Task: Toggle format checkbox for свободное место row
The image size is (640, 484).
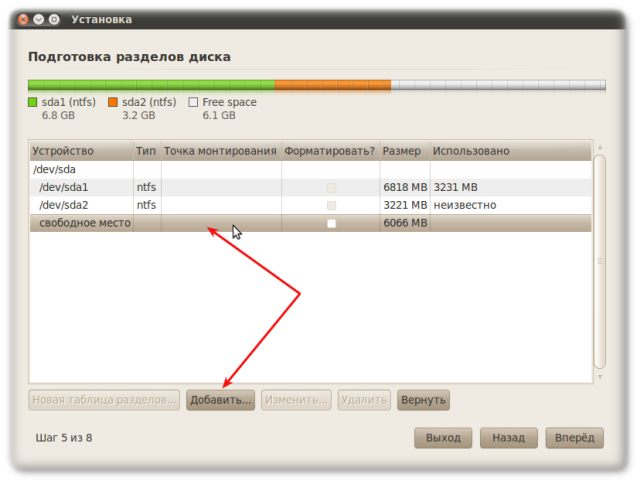Action: (331, 224)
